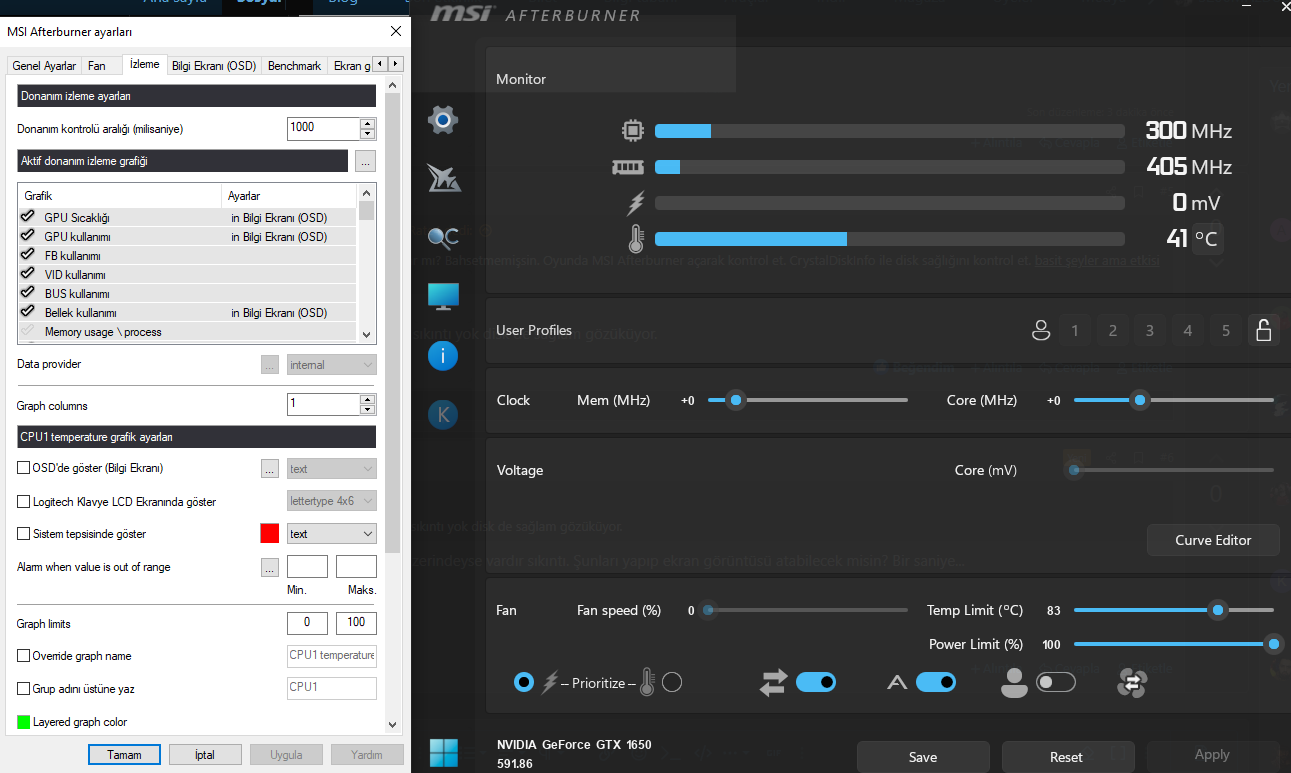Image resolution: width=1291 pixels, height=773 pixels.
Task: Close the MSI Afterburner ayarları dialog
Action: (395, 31)
